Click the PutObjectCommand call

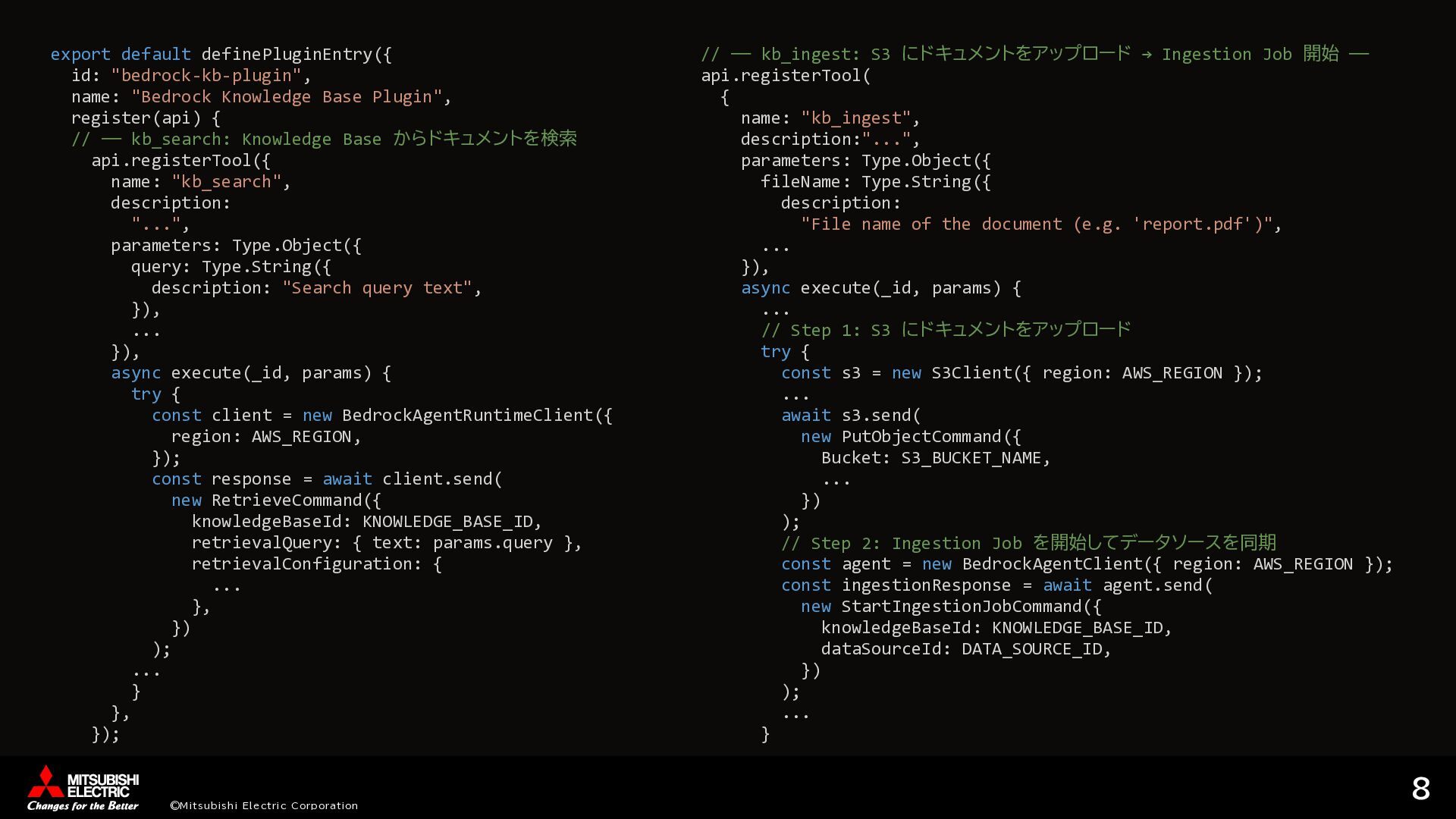[921, 437]
